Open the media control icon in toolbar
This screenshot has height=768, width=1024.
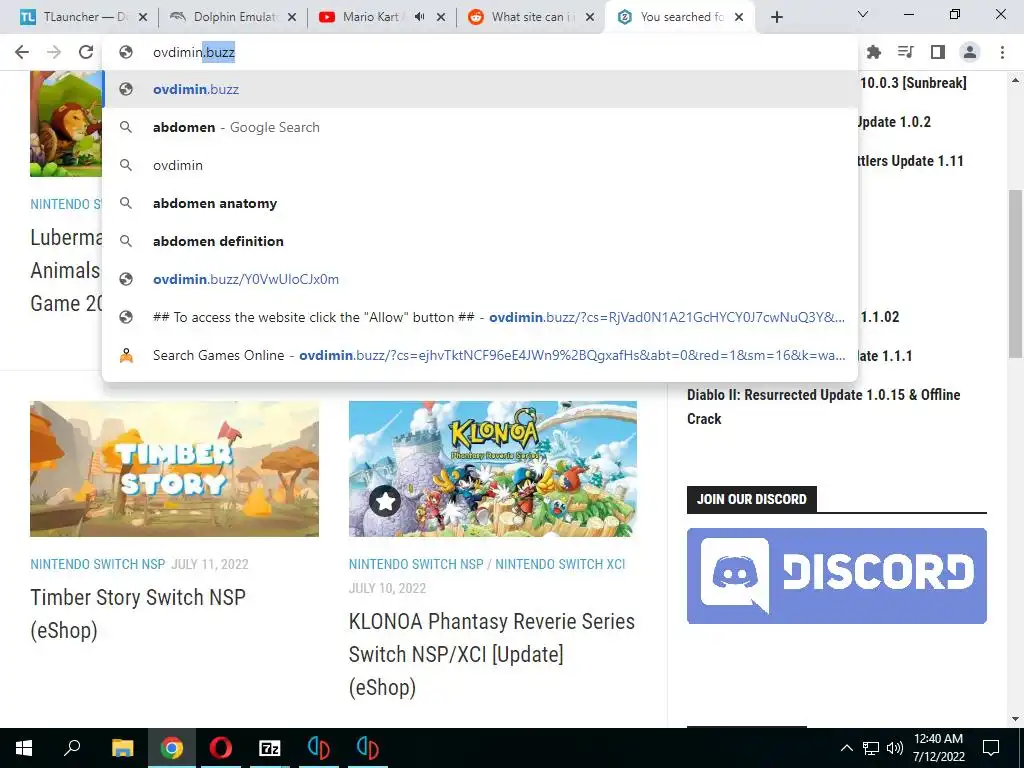click(906, 52)
